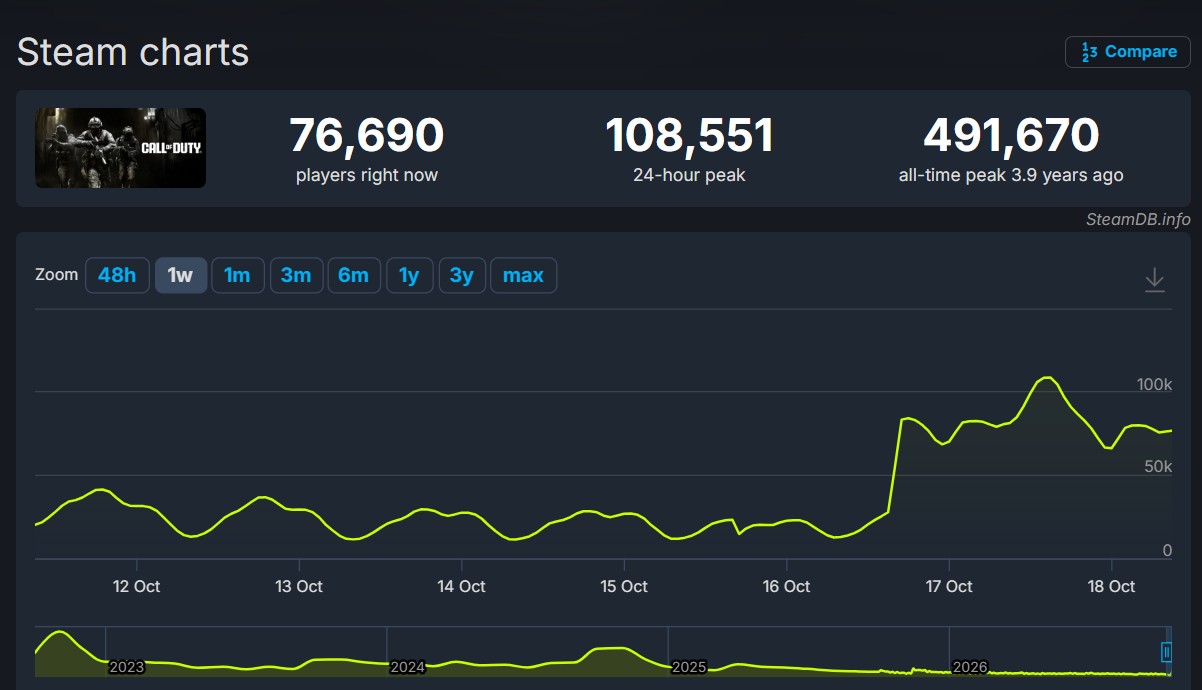Click the 2024 marker in navigator timeline

click(x=408, y=667)
